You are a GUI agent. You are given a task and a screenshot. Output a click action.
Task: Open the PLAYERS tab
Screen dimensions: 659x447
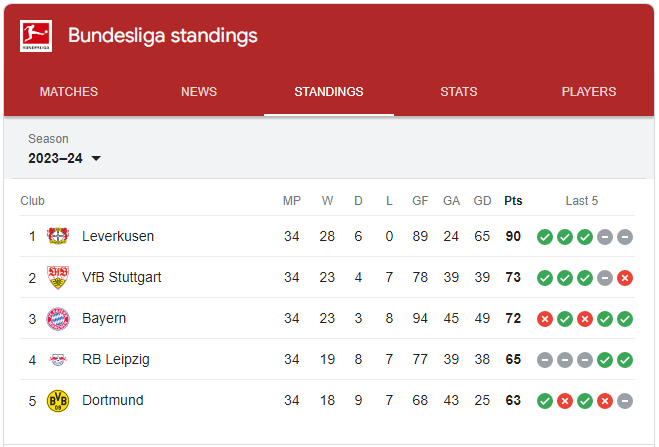coord(589,92)
